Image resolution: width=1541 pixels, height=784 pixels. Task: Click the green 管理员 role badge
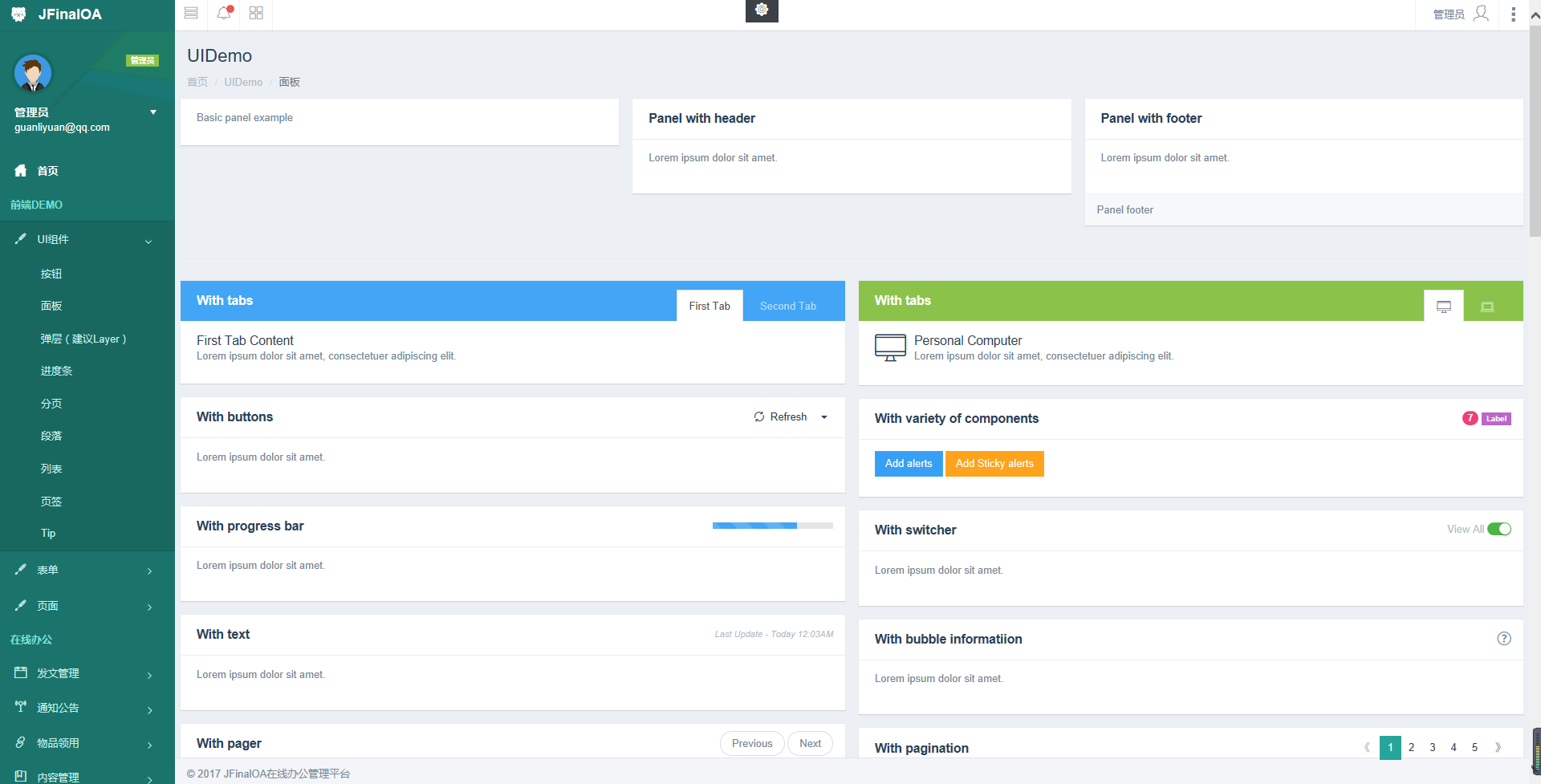tap(142, 60)
